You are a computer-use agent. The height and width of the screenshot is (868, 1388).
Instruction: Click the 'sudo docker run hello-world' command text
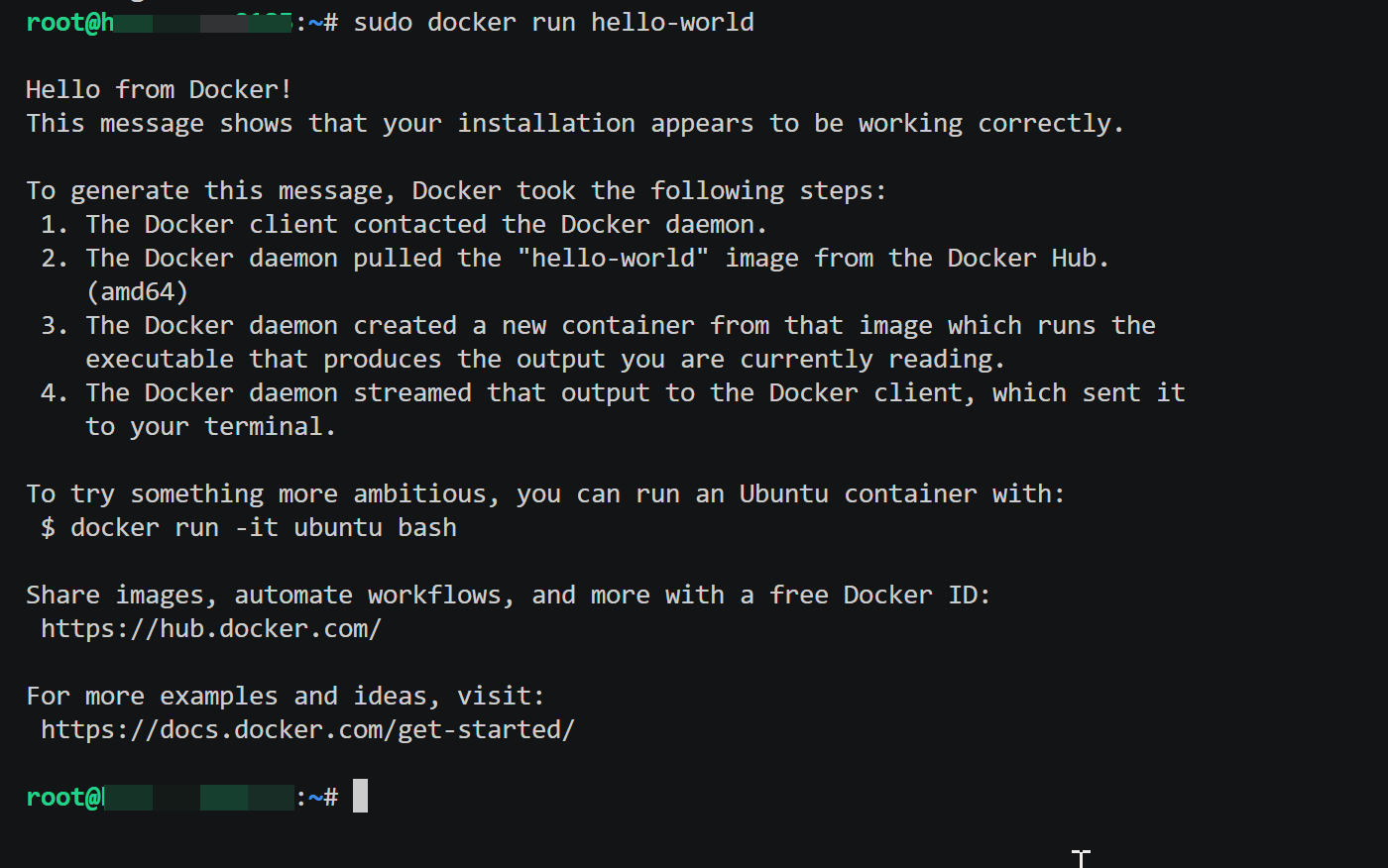[553, 23]
